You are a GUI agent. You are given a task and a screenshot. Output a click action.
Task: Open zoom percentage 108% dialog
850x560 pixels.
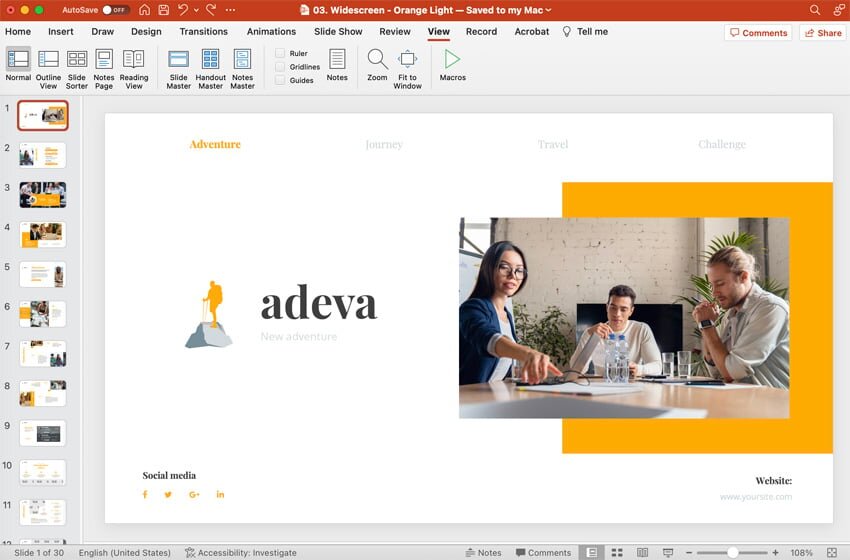pos(802,552)
